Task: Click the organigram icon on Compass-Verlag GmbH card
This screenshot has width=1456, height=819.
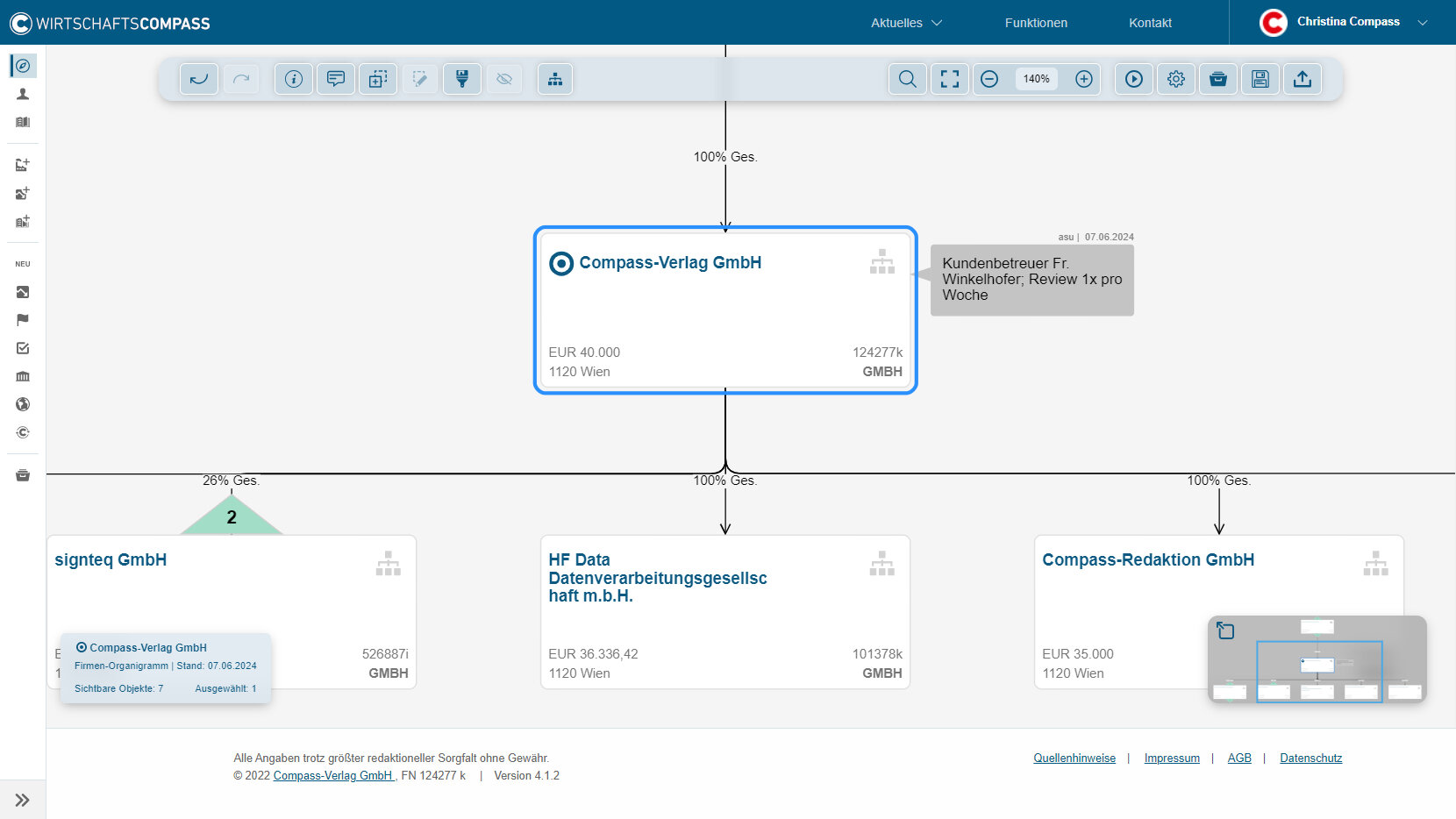Action: pos(881,261)
